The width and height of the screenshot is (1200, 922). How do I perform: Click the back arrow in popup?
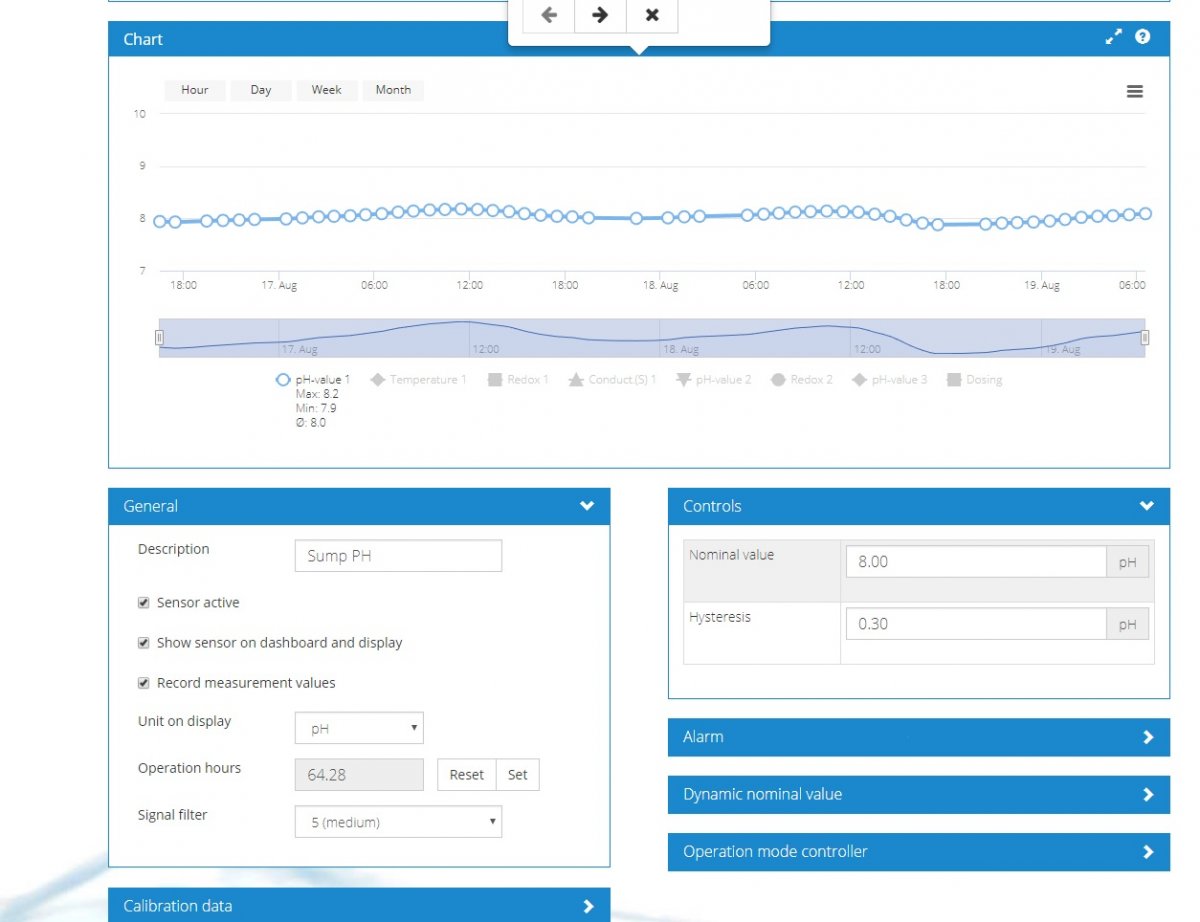548,15
